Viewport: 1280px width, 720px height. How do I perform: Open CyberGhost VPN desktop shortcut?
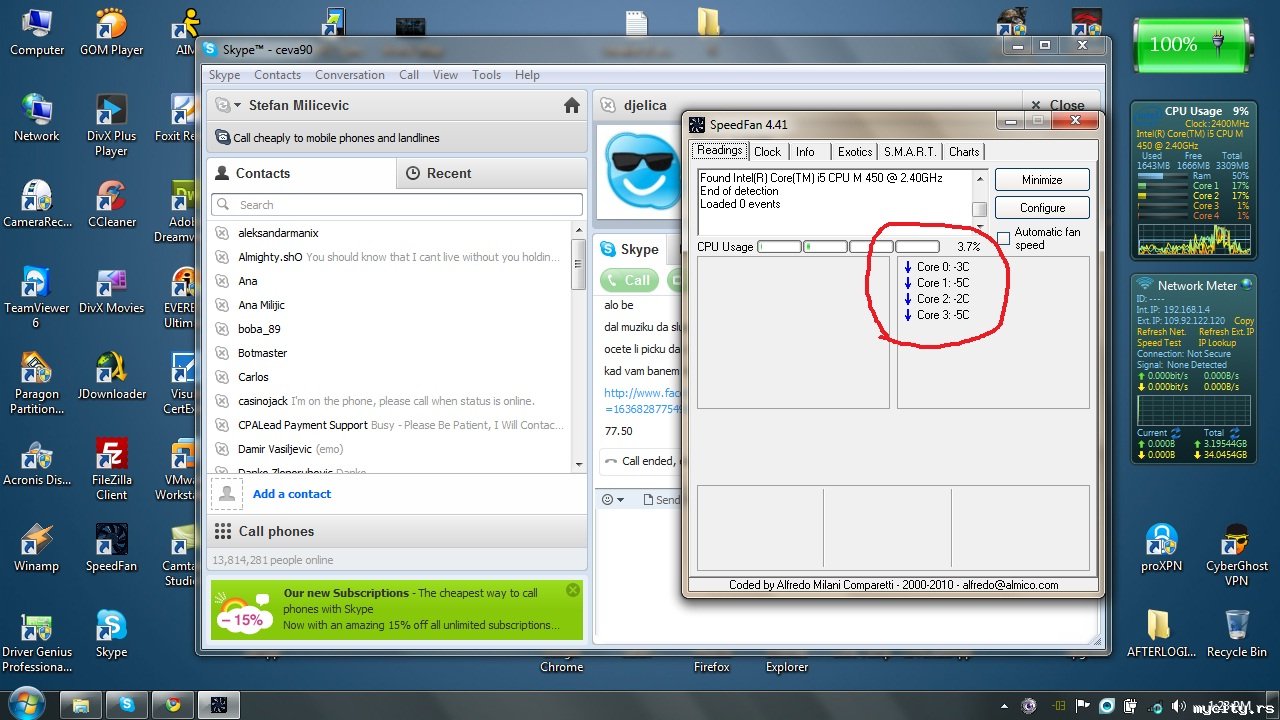pos(1237,555)
